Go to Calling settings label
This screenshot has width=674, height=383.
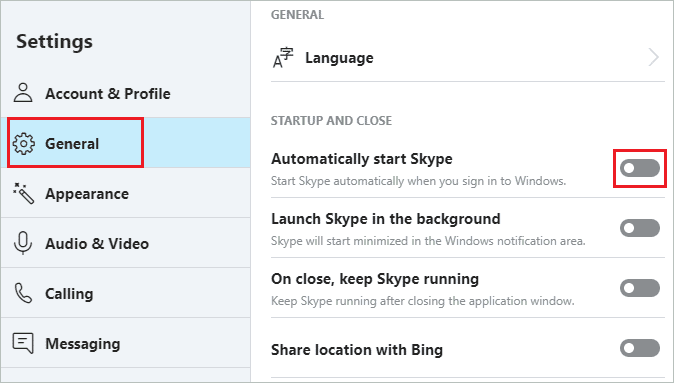point(69,294)
